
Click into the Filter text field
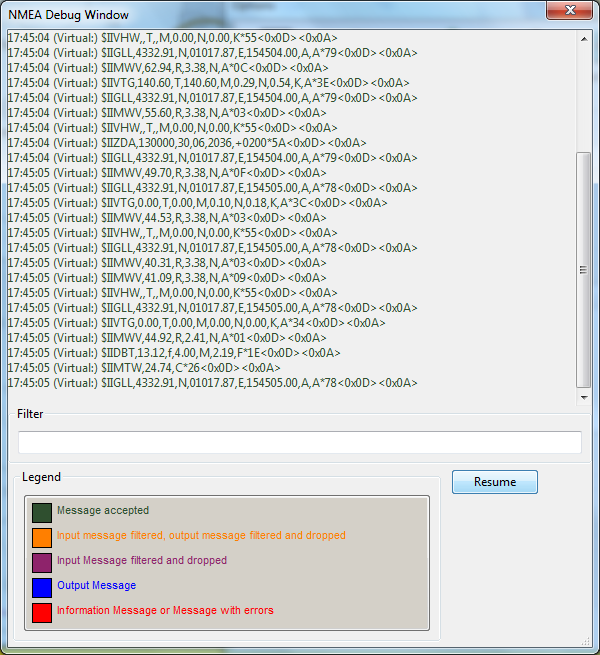tap(299, 442)
